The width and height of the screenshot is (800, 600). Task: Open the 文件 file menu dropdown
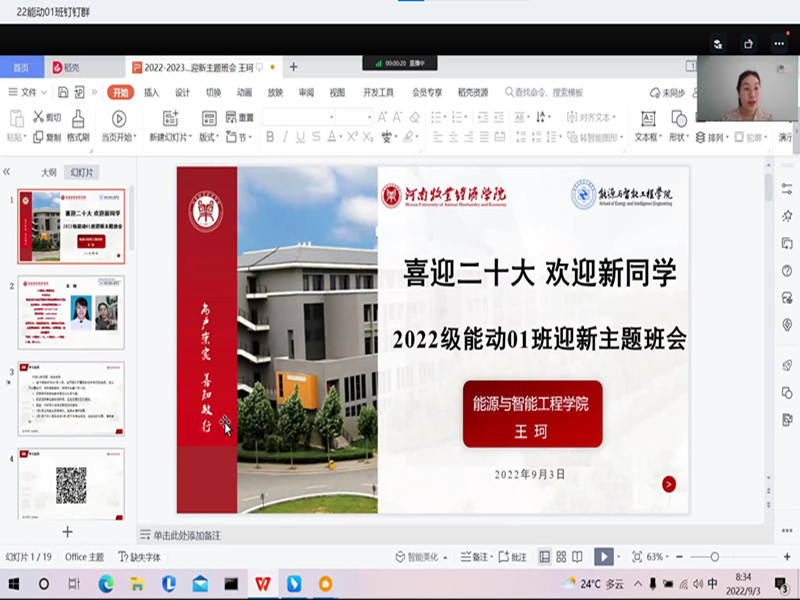(28, 92)
